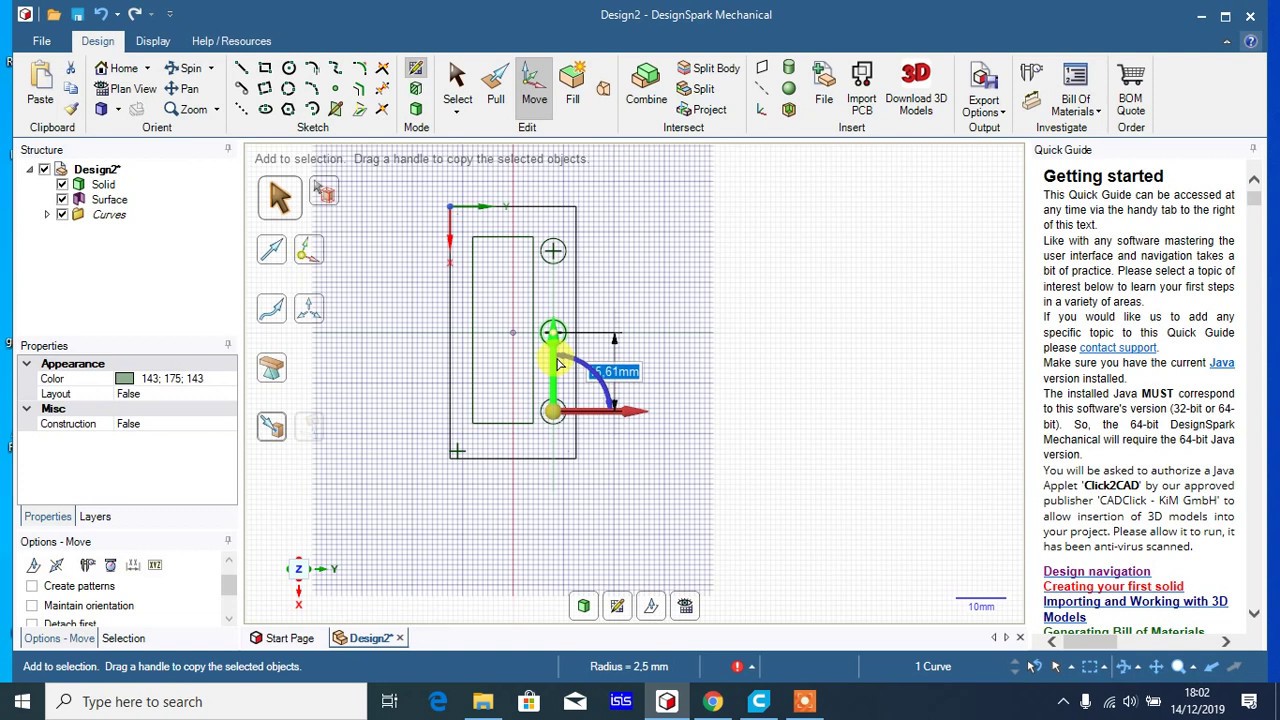The image size is (1280, 720).
Task: Open Import PCB
Action: click(x=861, y=88)
